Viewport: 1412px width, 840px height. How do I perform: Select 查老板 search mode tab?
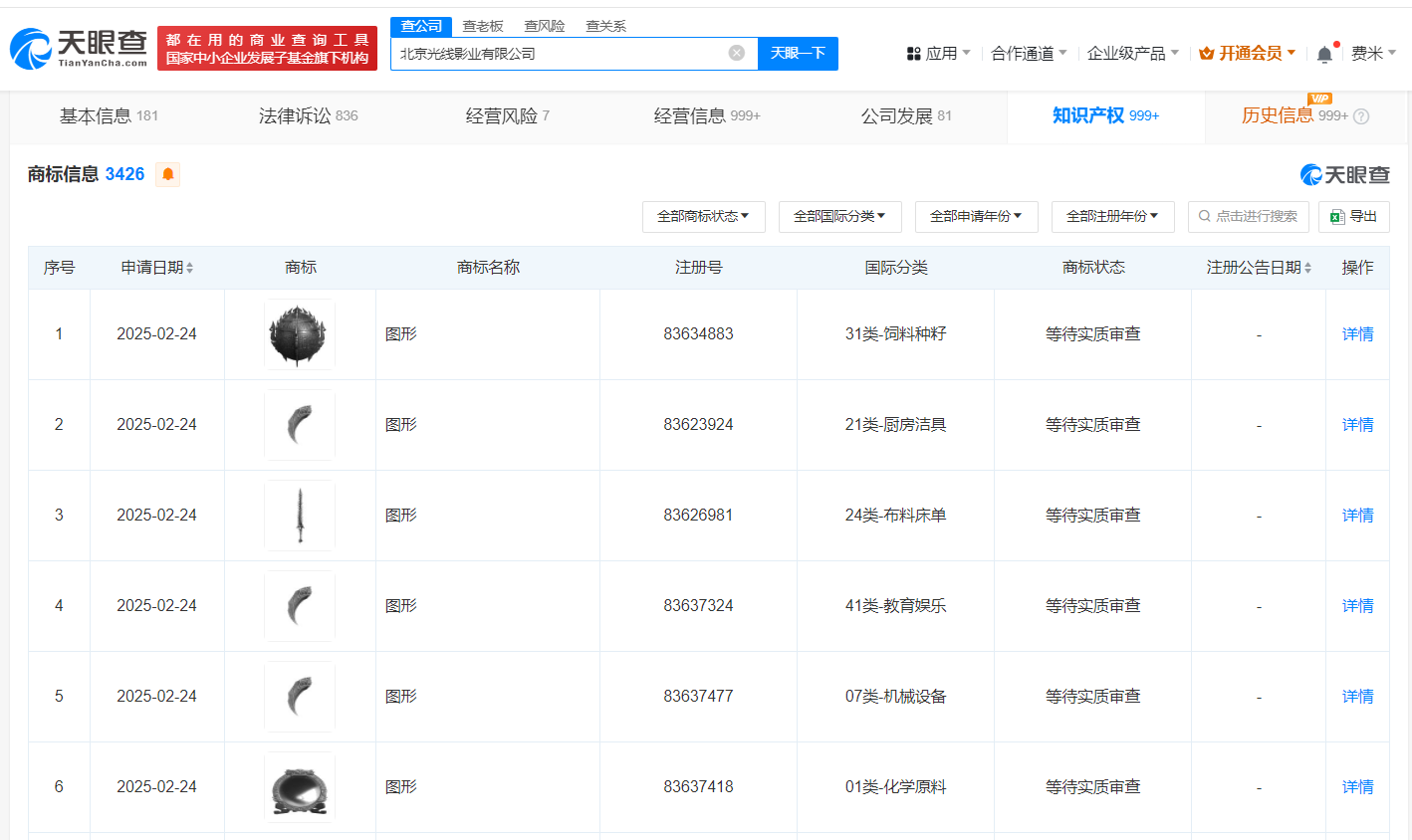coord(483,26)
